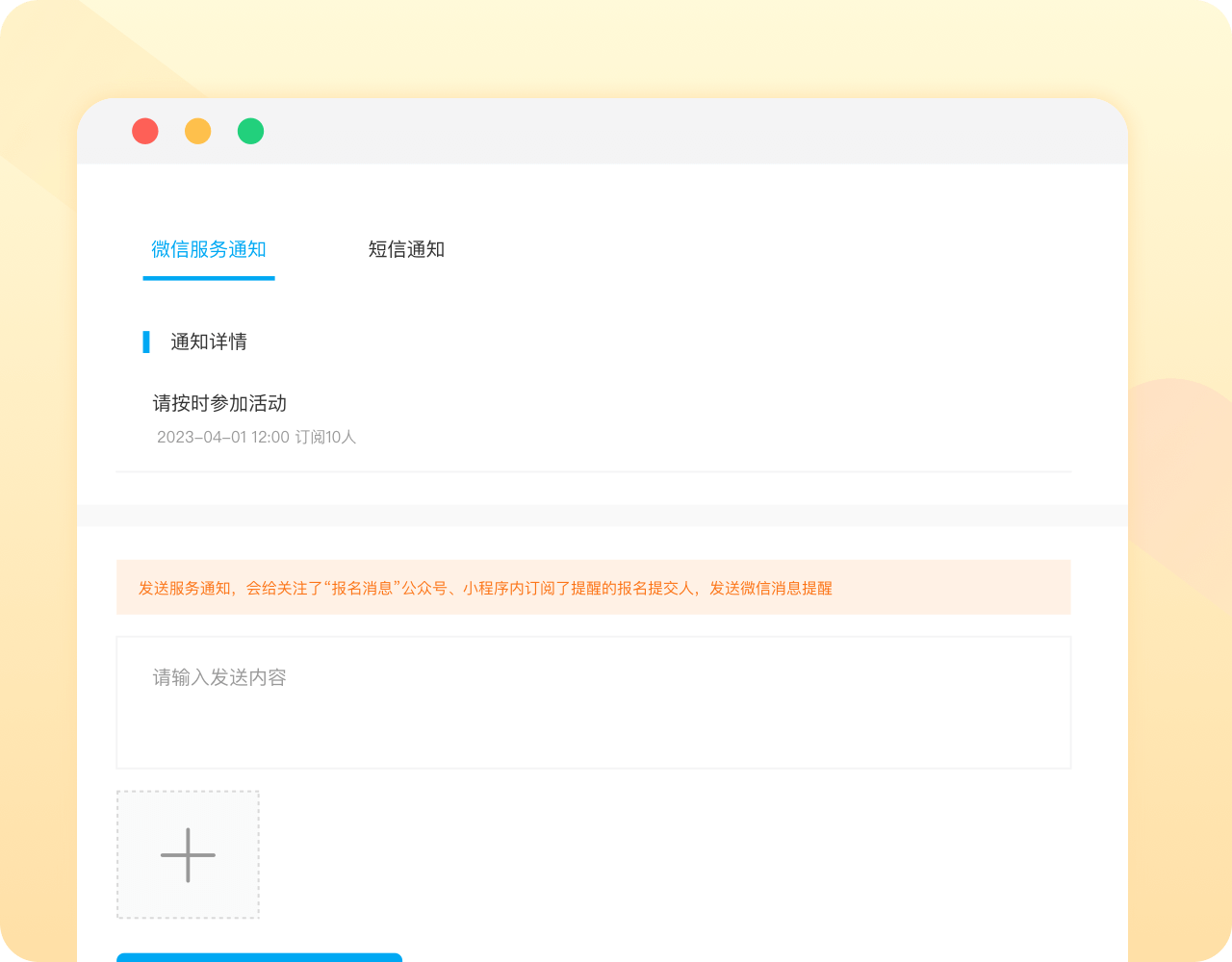Click the divider line below the notification entry
Viewport: 1232px width, 962px height.
593,472
